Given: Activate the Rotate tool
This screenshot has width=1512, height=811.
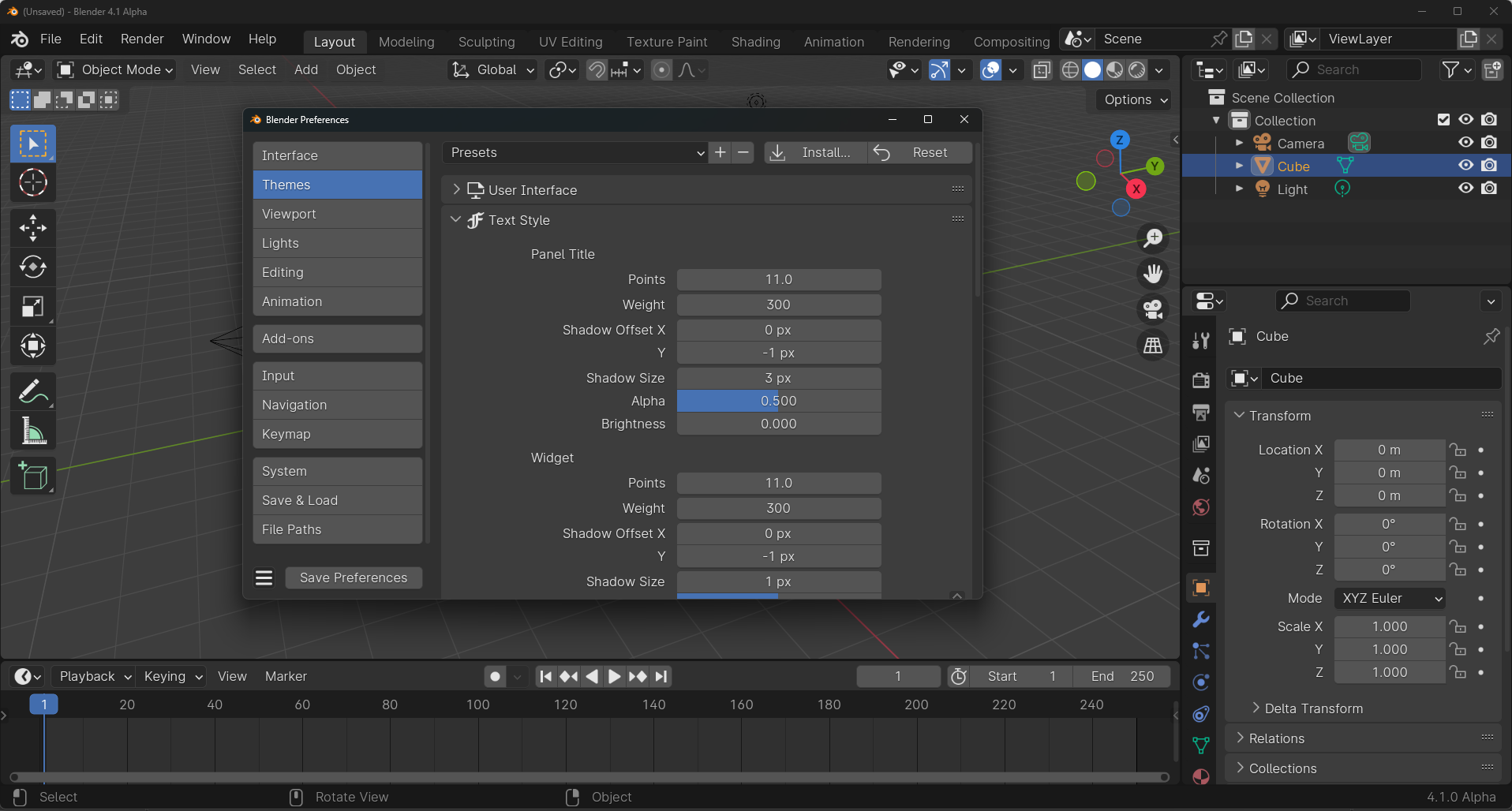Looking at the screenshot, I should coord(32,267).
